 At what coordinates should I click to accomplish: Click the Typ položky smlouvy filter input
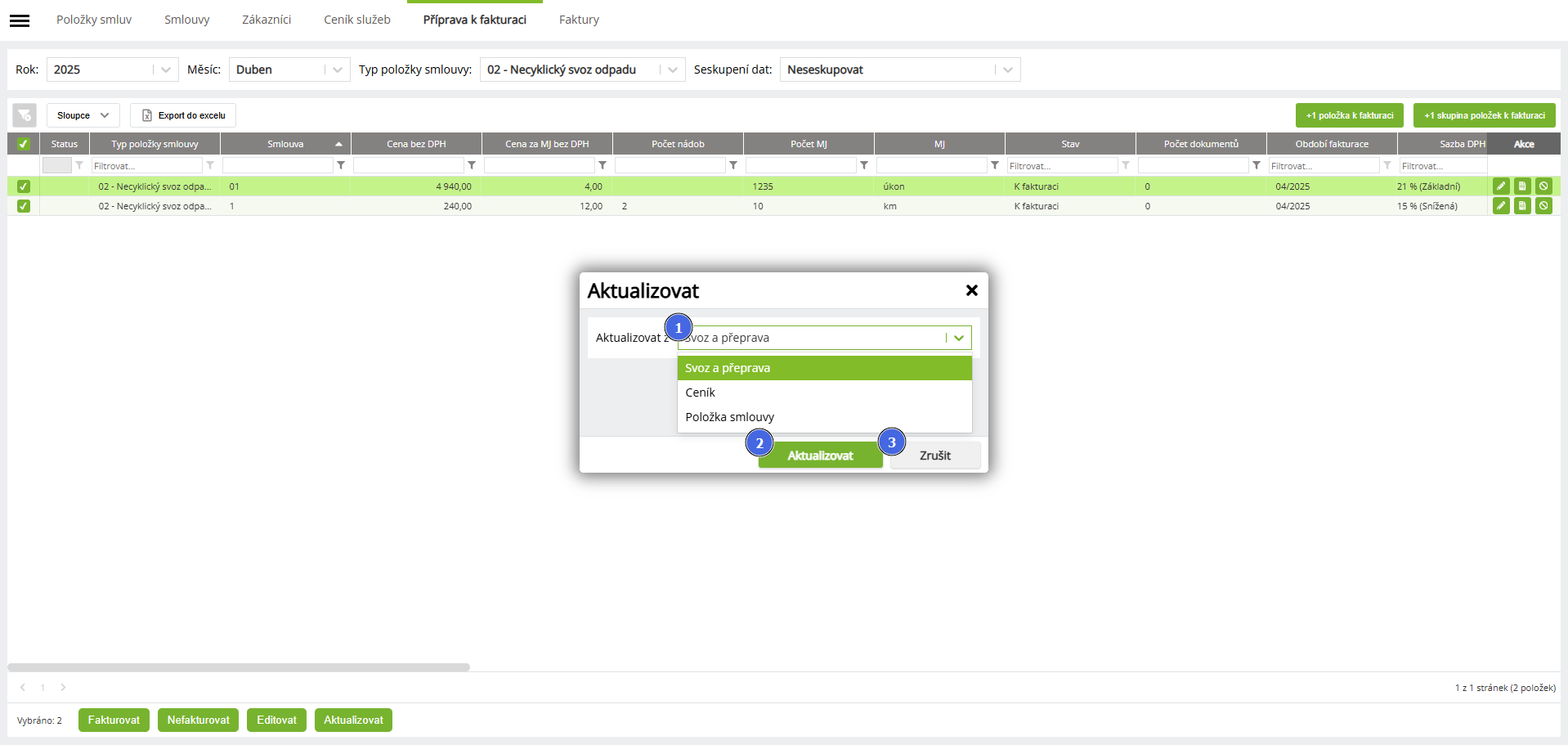pos(146,165)
